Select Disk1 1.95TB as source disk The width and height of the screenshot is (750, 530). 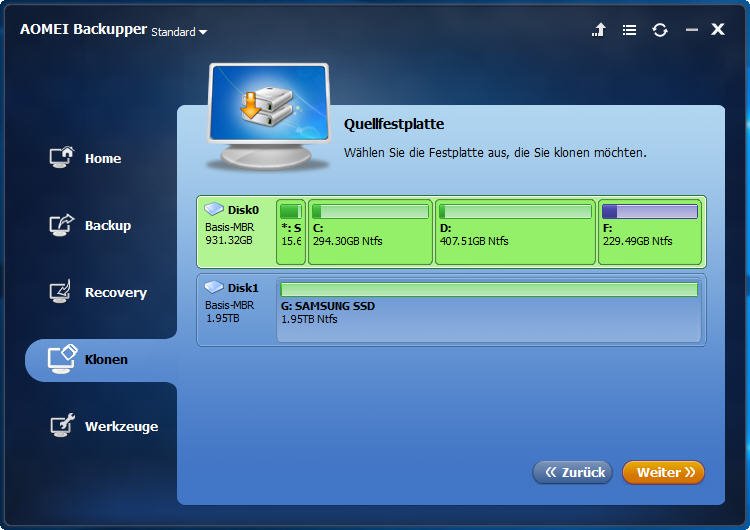[x=451, y=310]
